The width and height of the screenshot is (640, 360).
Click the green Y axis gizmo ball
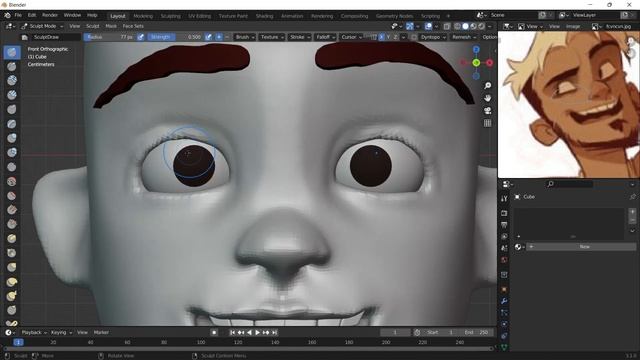[476, 62]
